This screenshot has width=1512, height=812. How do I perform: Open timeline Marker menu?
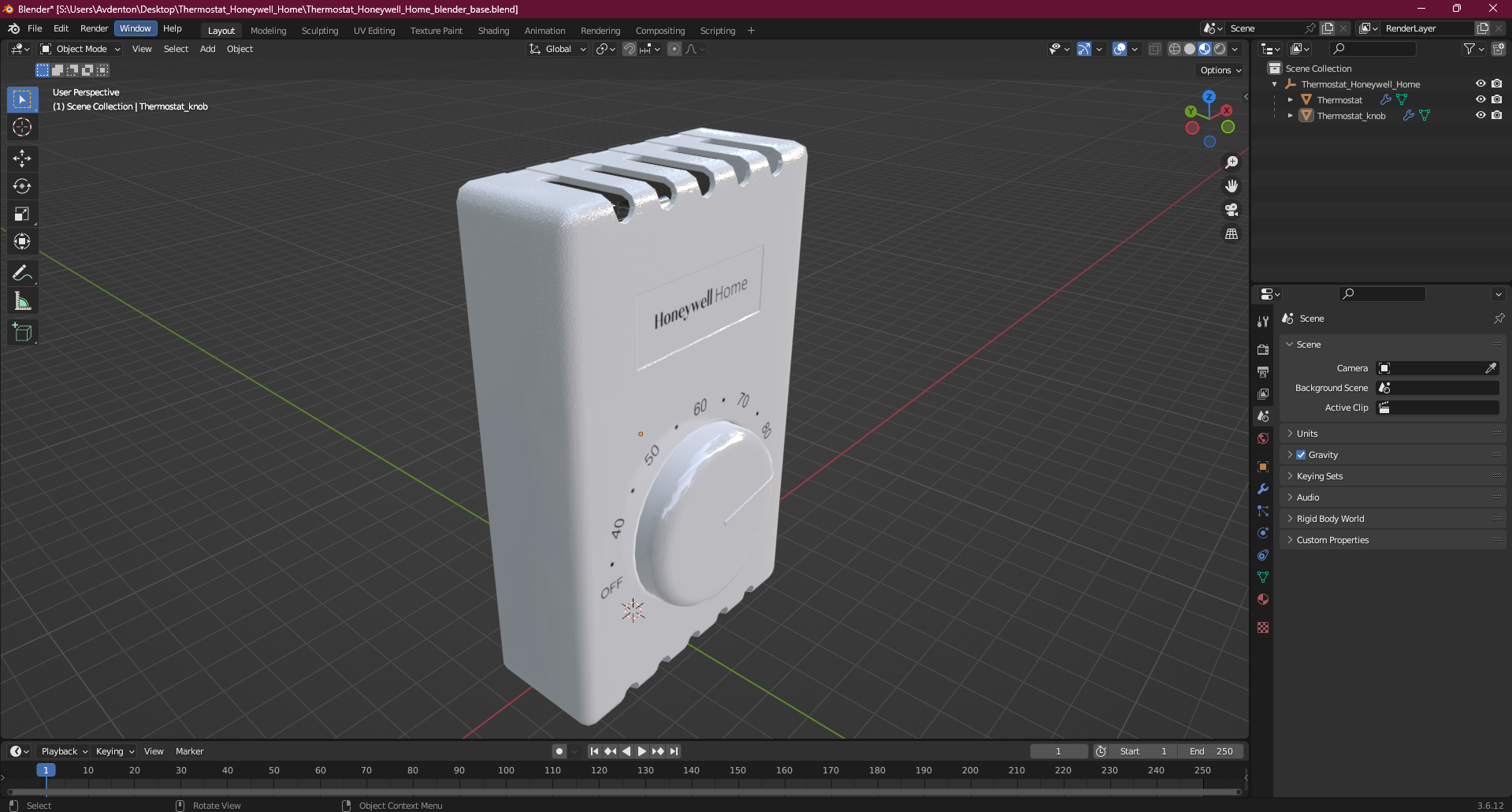coord(189,751)
